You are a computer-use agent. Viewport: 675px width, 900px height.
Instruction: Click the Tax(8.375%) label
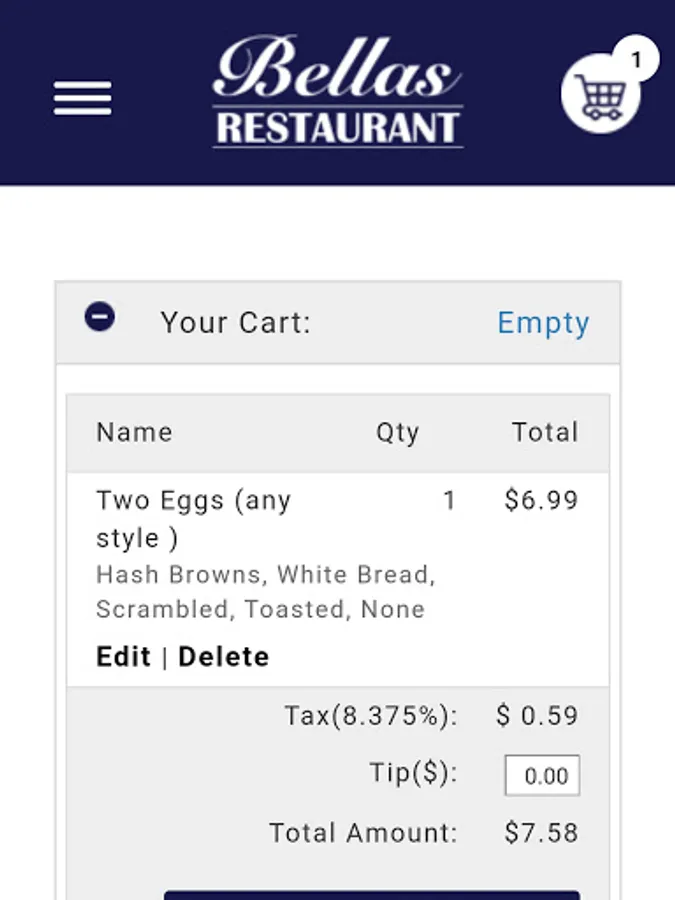(x=371, y=716)
